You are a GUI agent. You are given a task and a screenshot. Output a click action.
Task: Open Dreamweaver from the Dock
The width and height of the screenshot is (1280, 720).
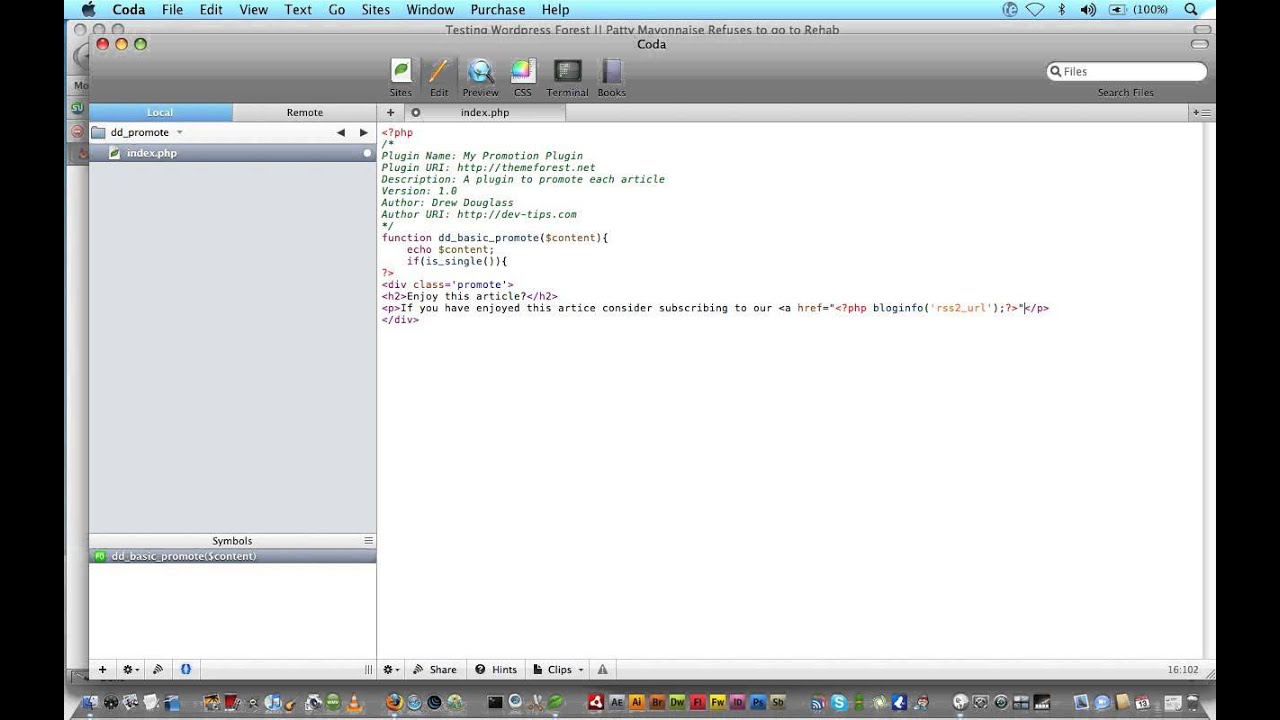tap(677, 702)
